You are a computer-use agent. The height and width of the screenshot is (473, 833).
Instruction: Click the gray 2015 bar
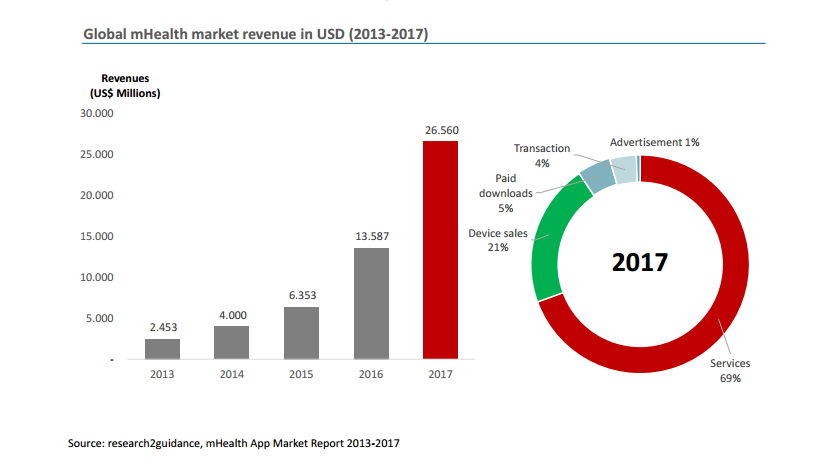click(x=301, y=332)
